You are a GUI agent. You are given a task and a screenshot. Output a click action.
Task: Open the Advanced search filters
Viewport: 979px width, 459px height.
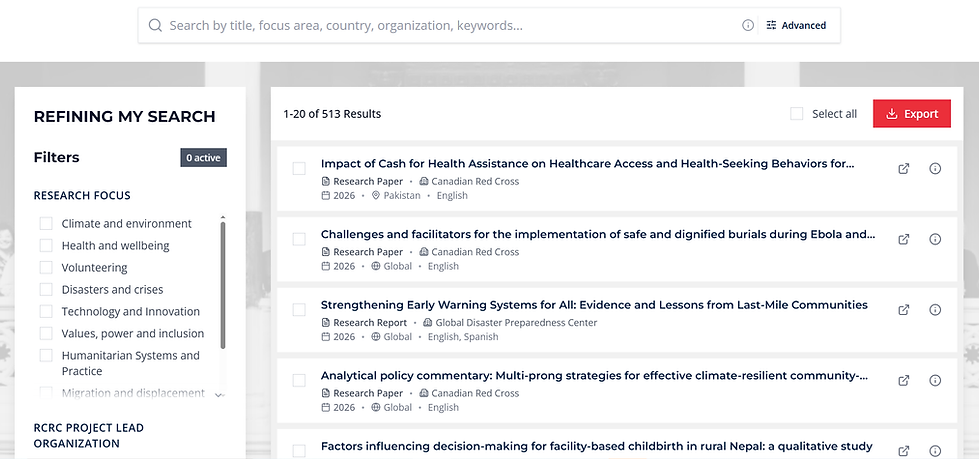coord(796,26)
